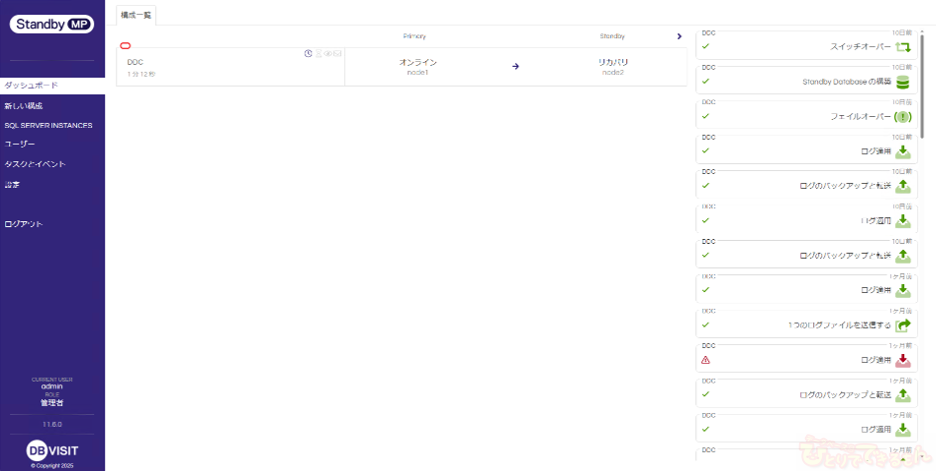
Task: Click the envelope notification icon in DOC row
Action: [x=337, y=54]
